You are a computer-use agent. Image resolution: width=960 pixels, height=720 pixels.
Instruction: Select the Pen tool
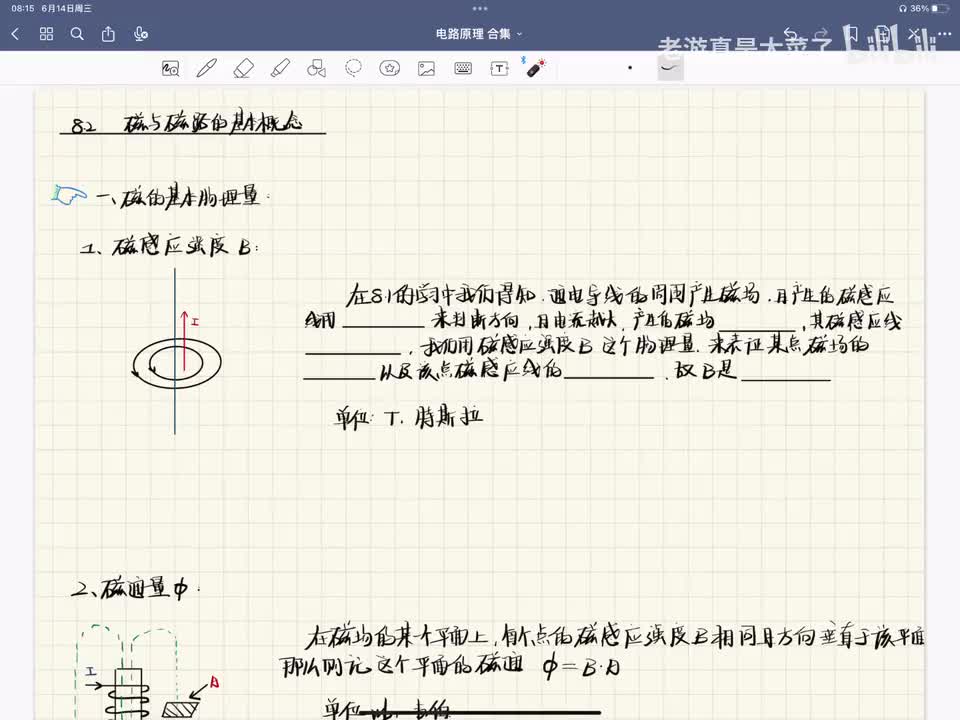point(206,68)
